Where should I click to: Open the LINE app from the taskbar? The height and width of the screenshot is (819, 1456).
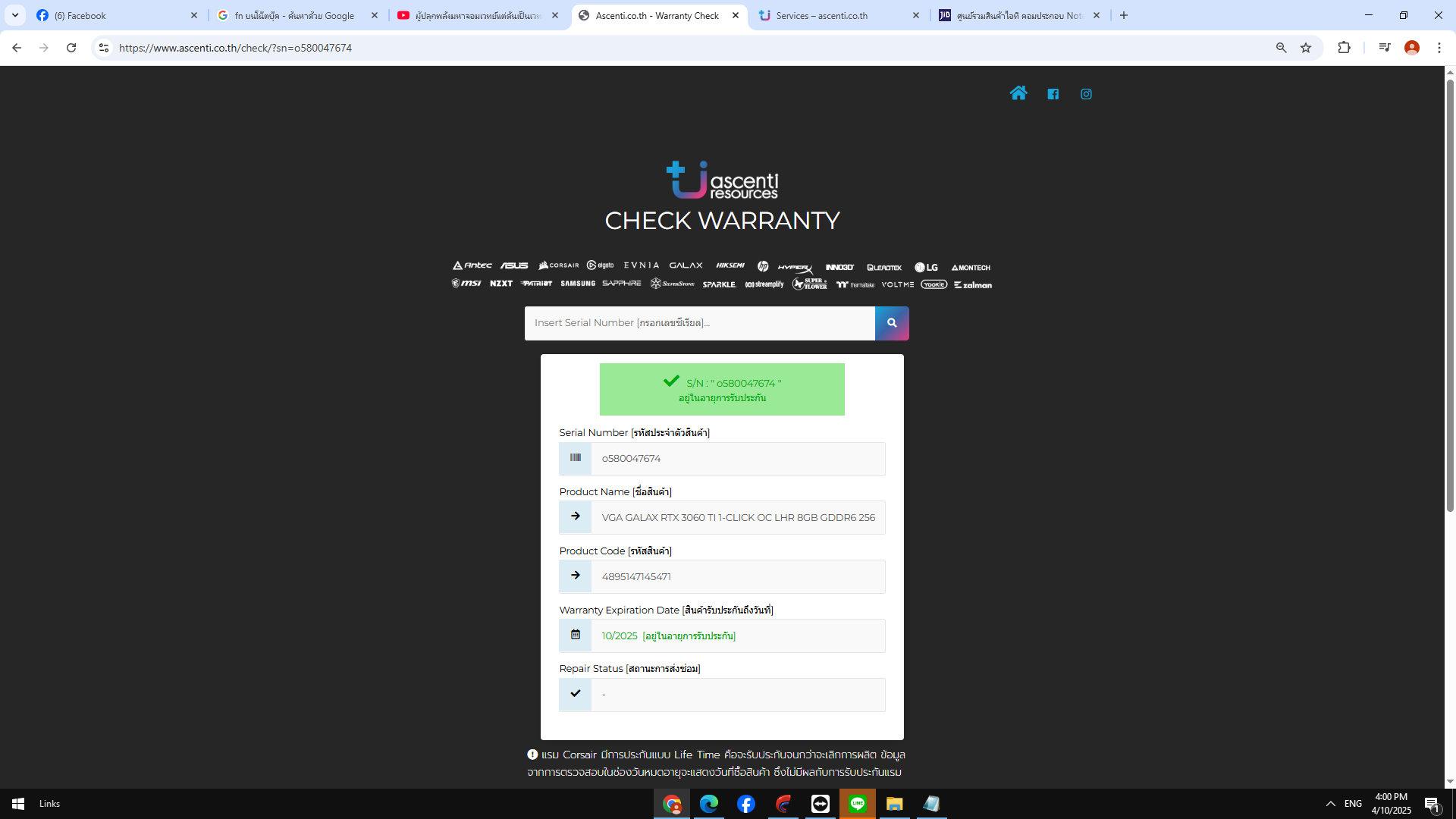click(x=858, y=804)
